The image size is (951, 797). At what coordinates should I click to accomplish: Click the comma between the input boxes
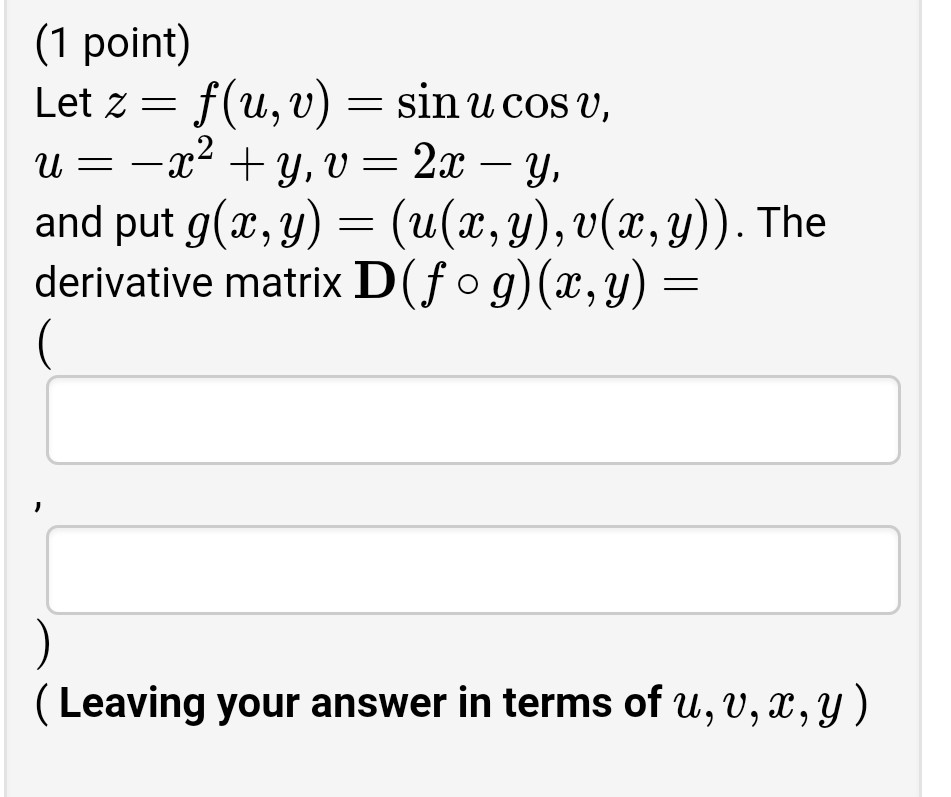43,492
